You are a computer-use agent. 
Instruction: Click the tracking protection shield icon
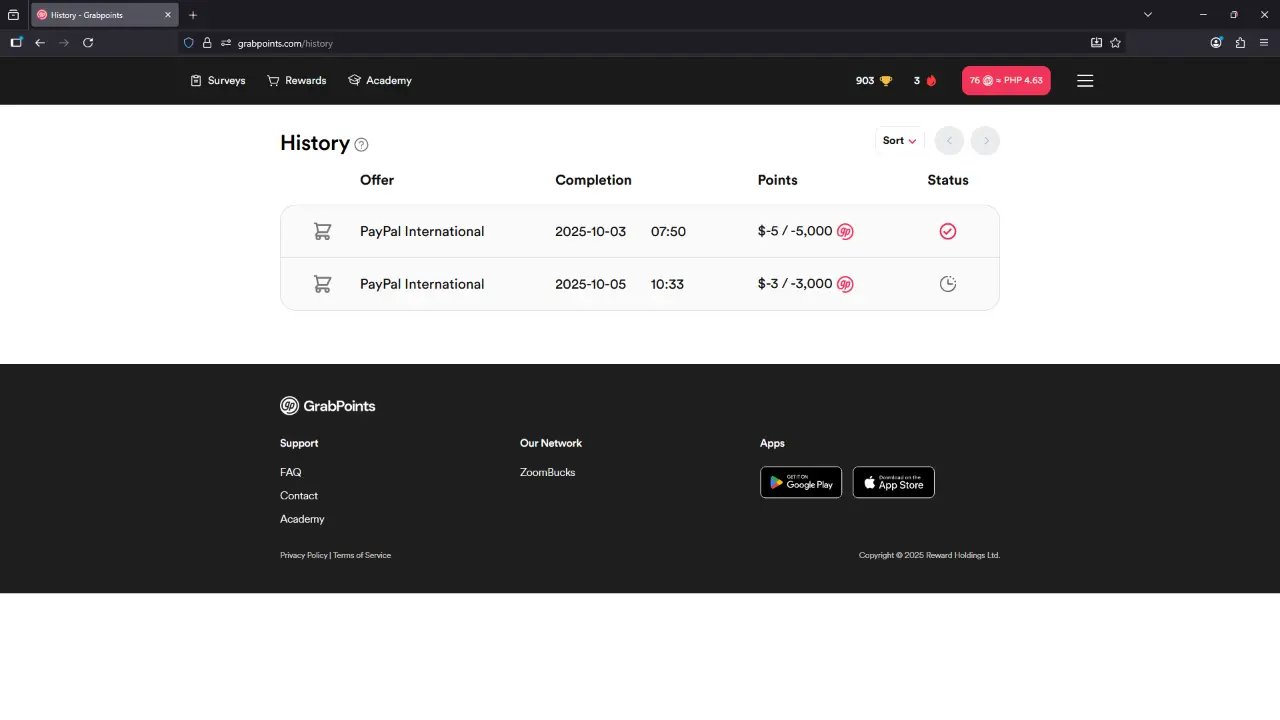(x=188, y=43)
